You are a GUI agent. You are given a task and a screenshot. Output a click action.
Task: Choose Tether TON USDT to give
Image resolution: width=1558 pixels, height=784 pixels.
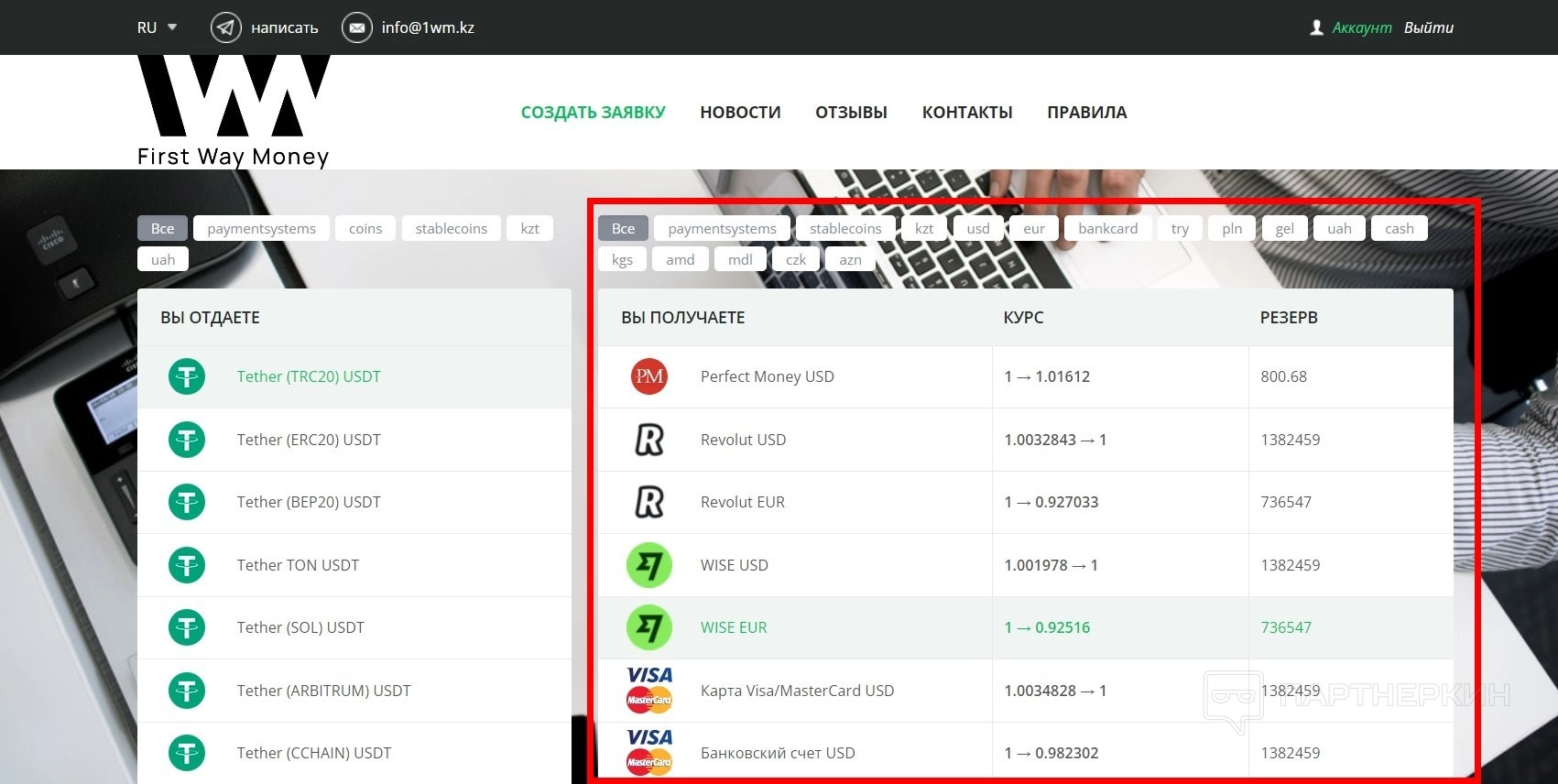354,565
